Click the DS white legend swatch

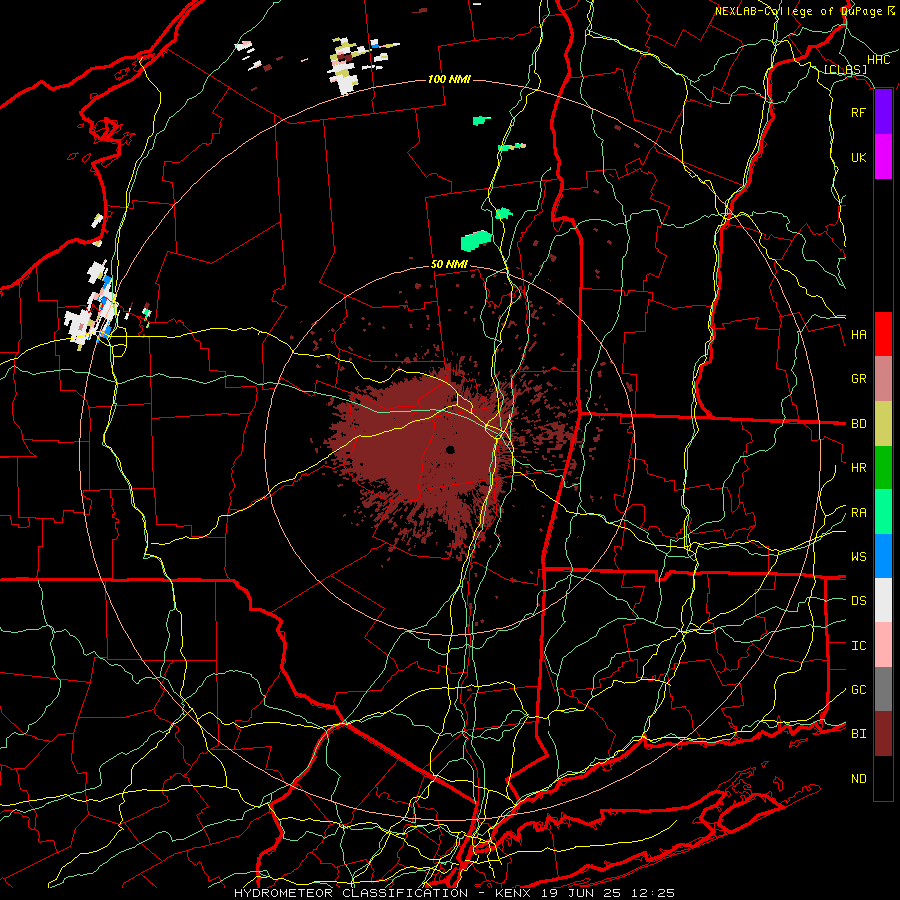(x=883, y=600)
